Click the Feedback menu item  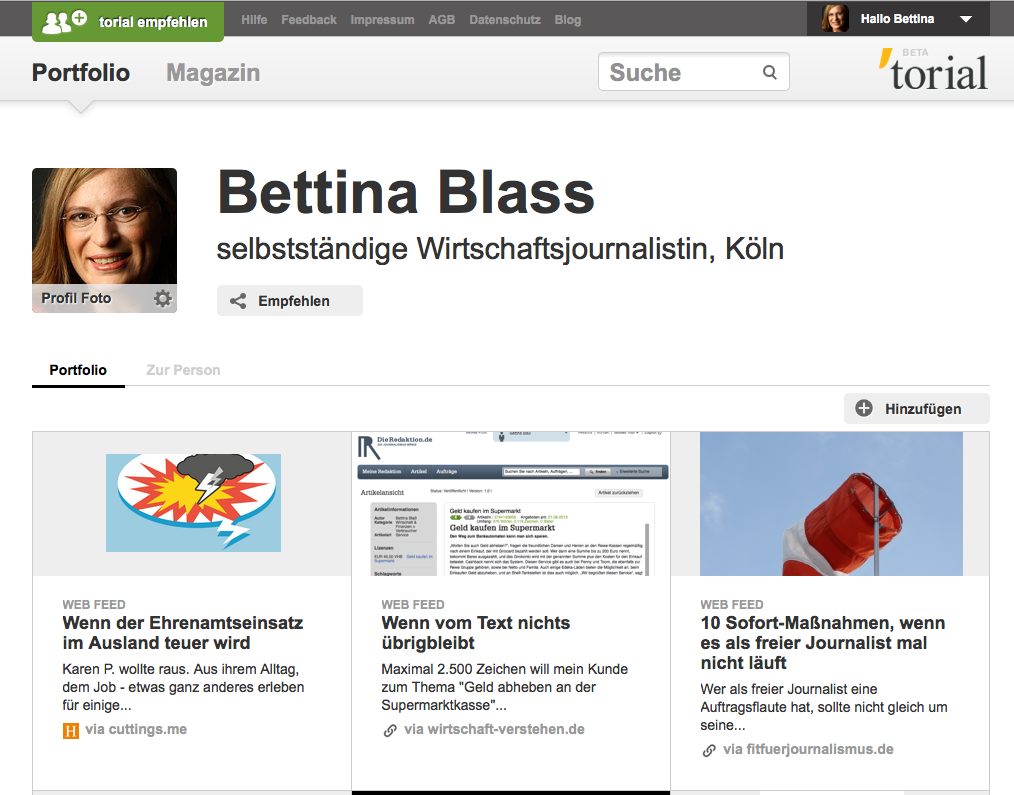click(308, 18)
